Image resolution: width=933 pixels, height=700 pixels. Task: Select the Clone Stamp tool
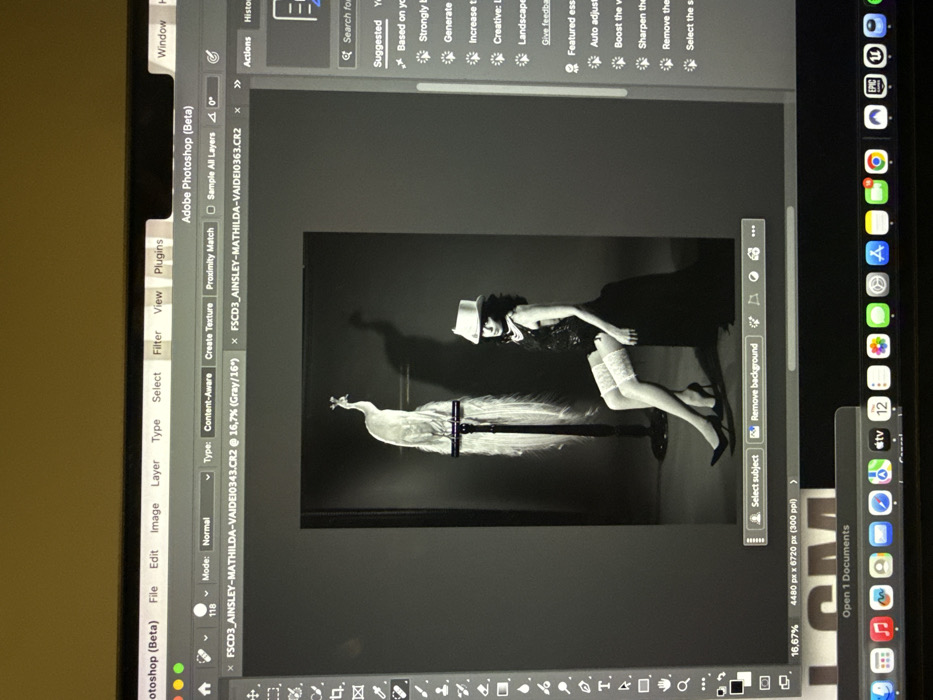coord(441,689)
